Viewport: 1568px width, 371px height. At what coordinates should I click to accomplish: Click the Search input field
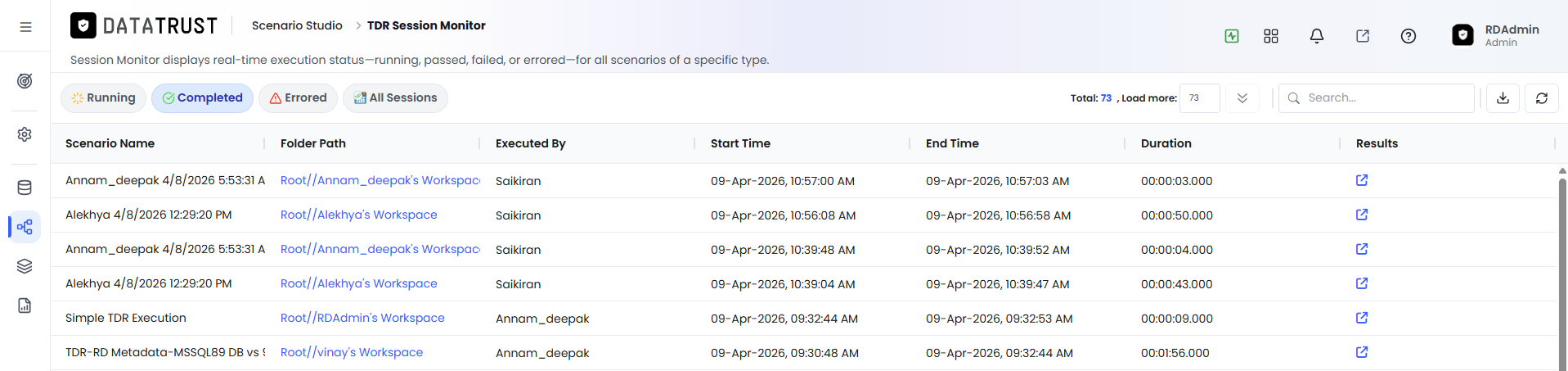pyautogui.click(x=1377, y=98)
